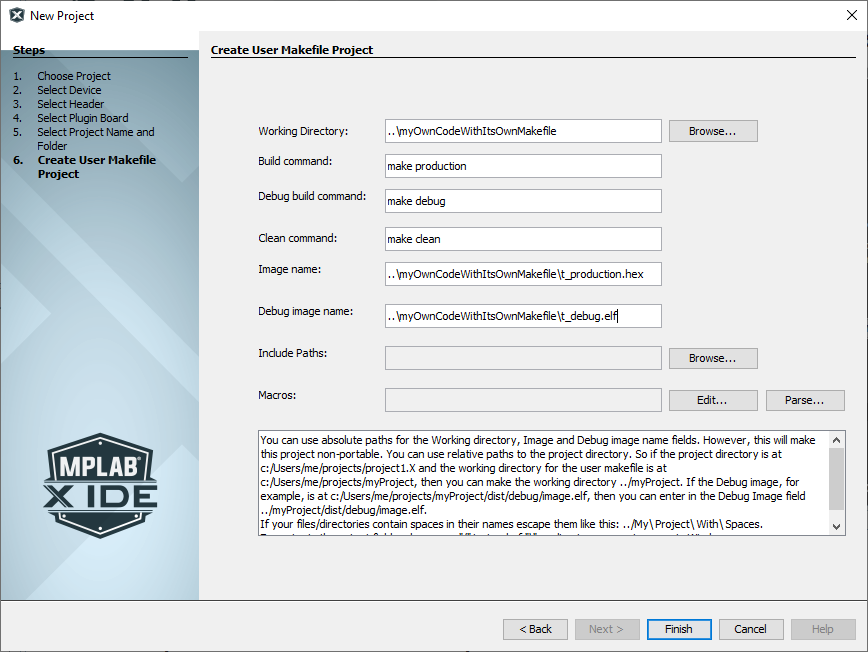This screenshot has height=652, width=868.
Task: Click the Clean command field
Action: click(x=522, y=239)
